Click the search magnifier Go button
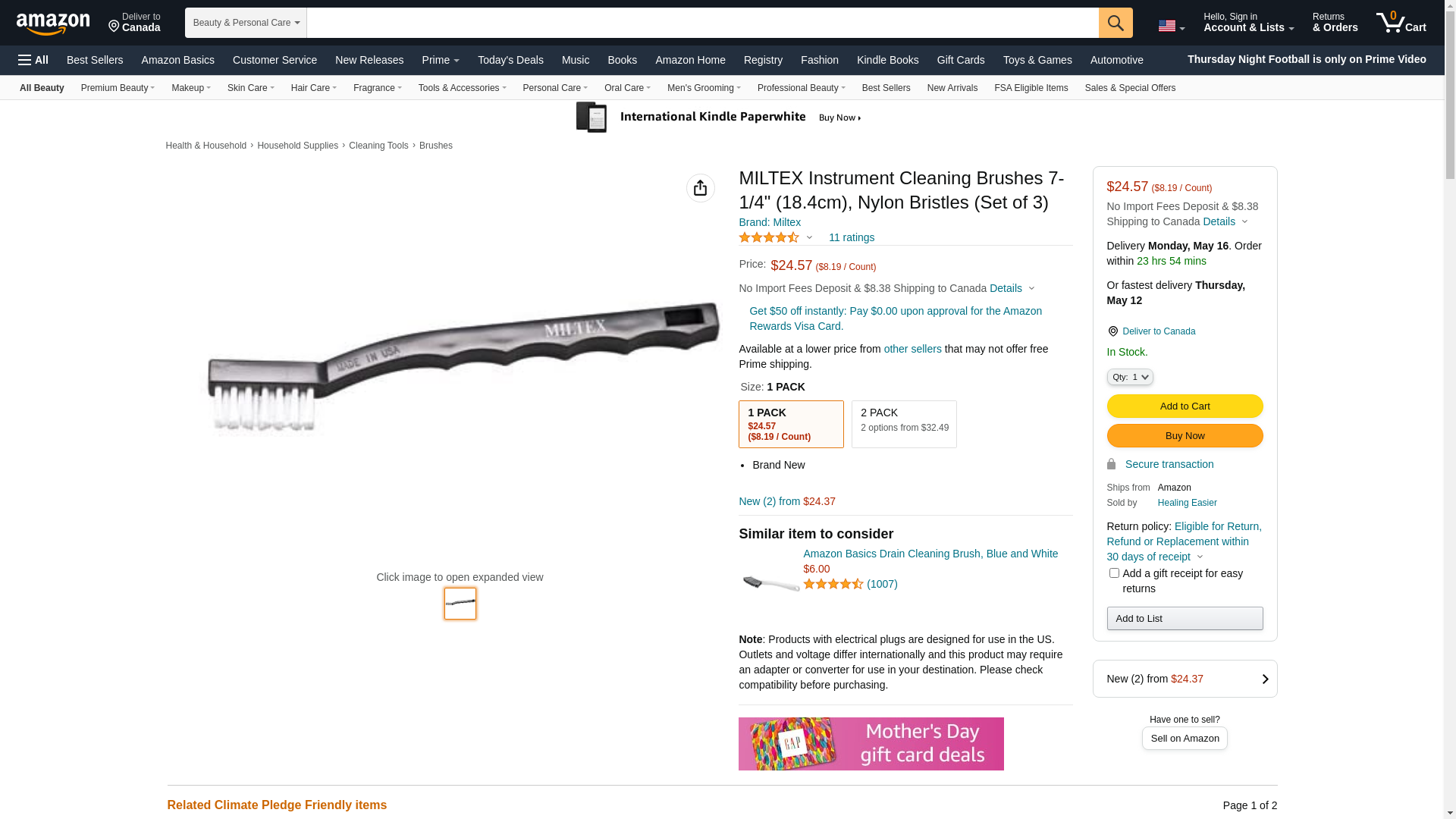The height and width of the screenshot is (819, 1456). (x=1116, y=23)
